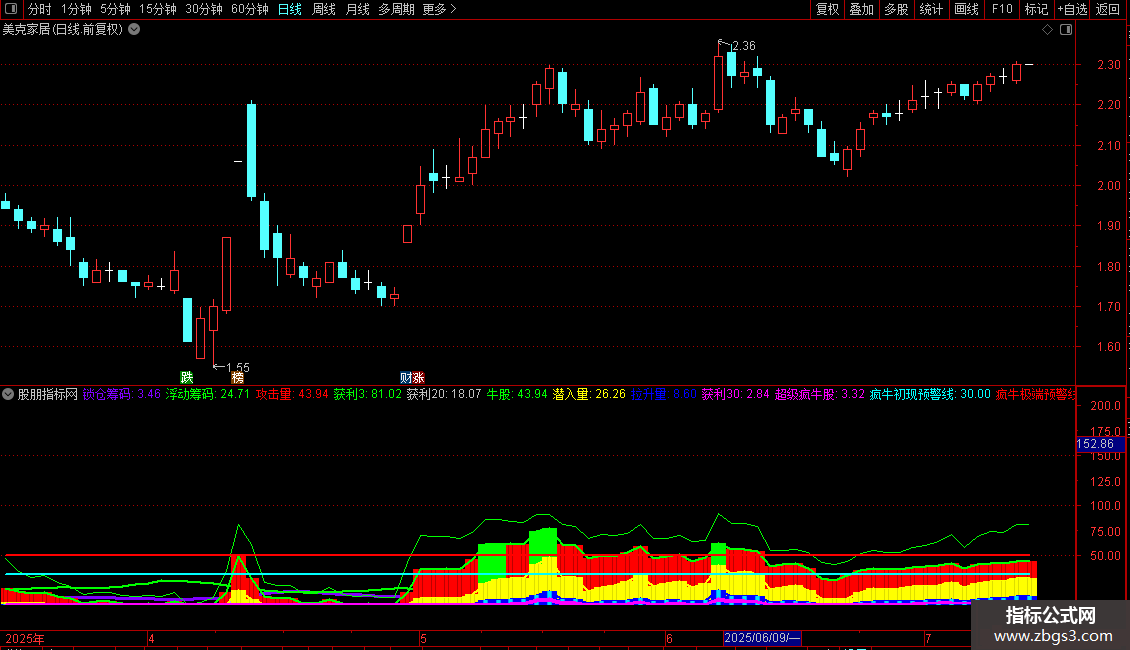Switch to 周线 weekly chart
This screenshot has width=1130, height=650.
pos(324,9)
